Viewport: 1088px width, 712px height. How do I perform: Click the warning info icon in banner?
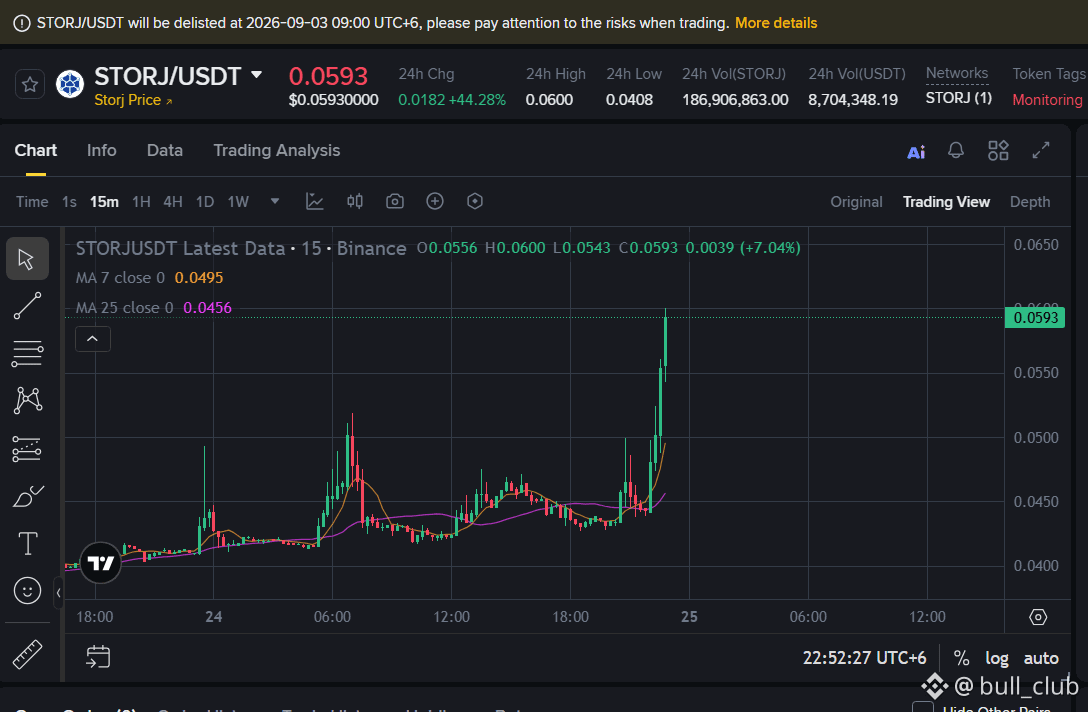click(x=22, y=23)
